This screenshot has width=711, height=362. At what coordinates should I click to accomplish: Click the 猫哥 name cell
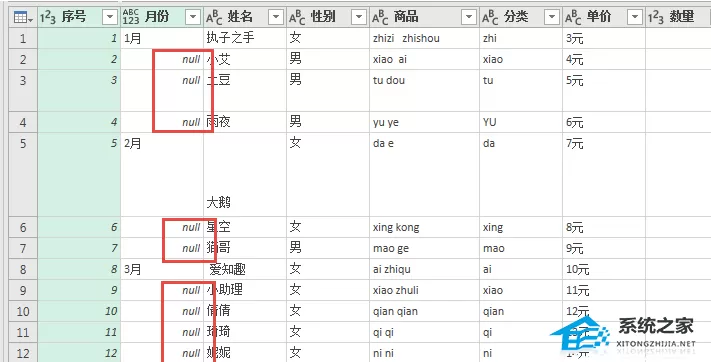point(245,248)
